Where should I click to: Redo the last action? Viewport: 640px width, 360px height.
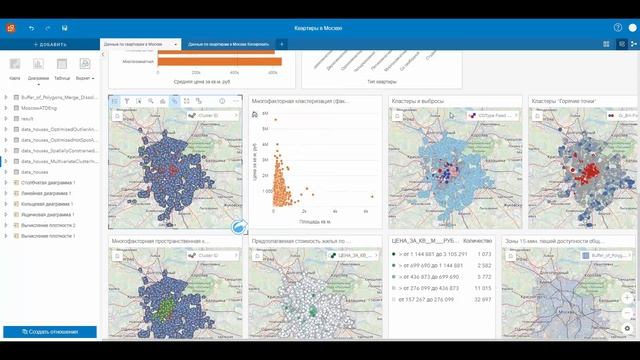48,28
